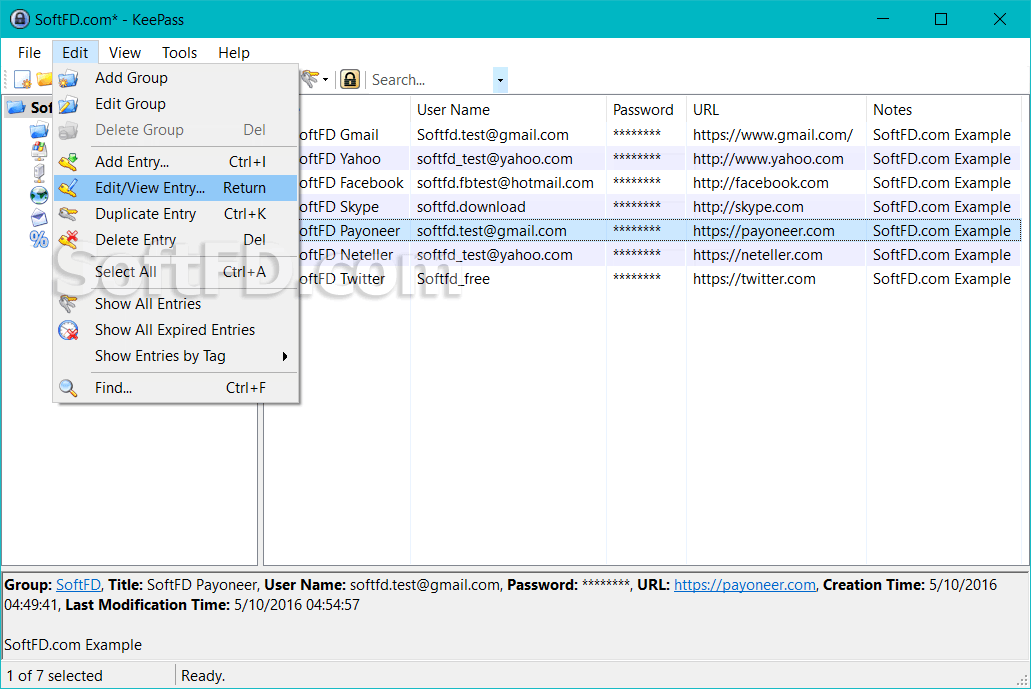Choose Add Group from Edit menu

pyautogui.click(x=176, y=78)
